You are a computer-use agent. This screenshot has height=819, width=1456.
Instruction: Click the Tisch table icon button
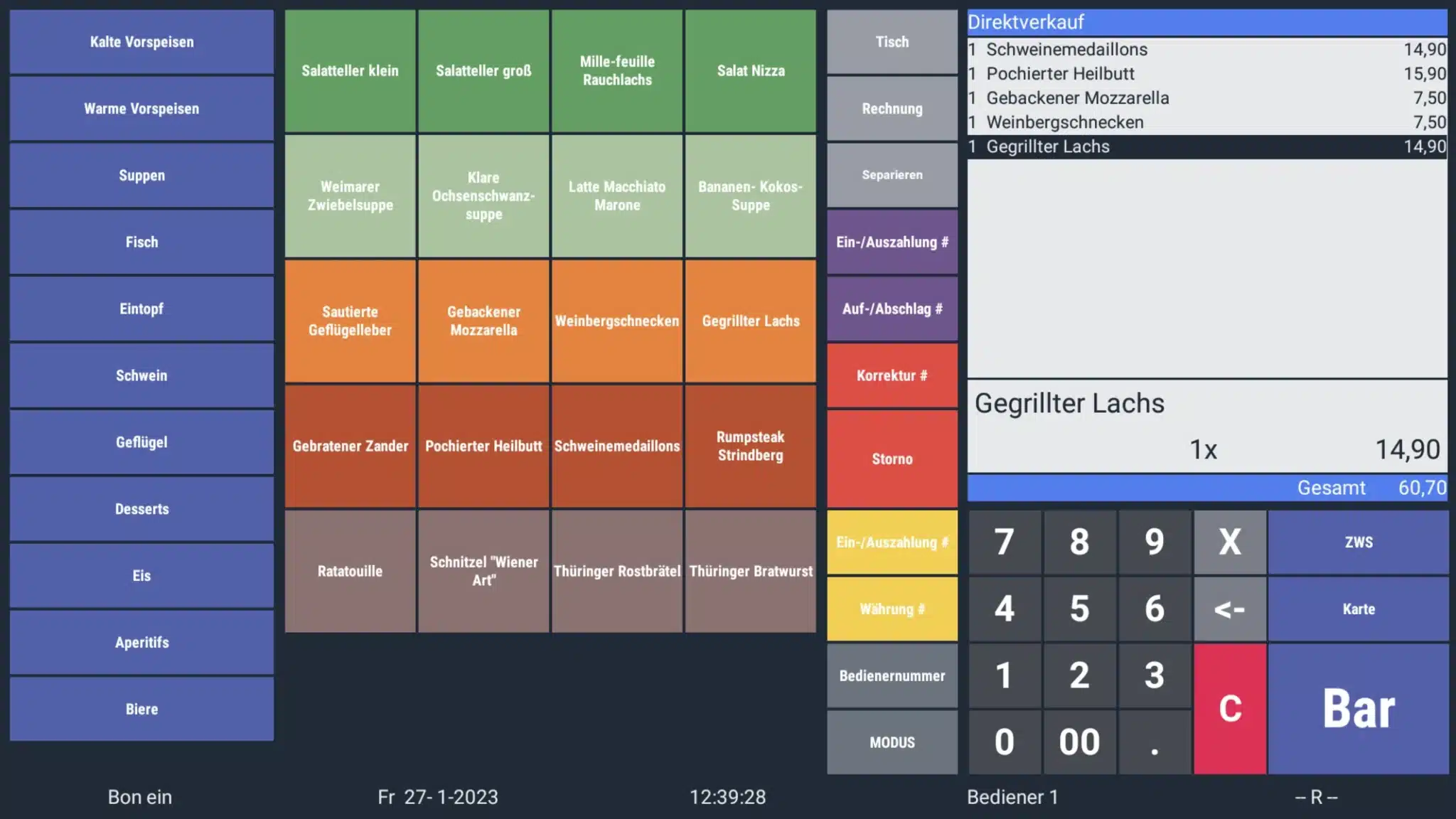click(891, 42)
